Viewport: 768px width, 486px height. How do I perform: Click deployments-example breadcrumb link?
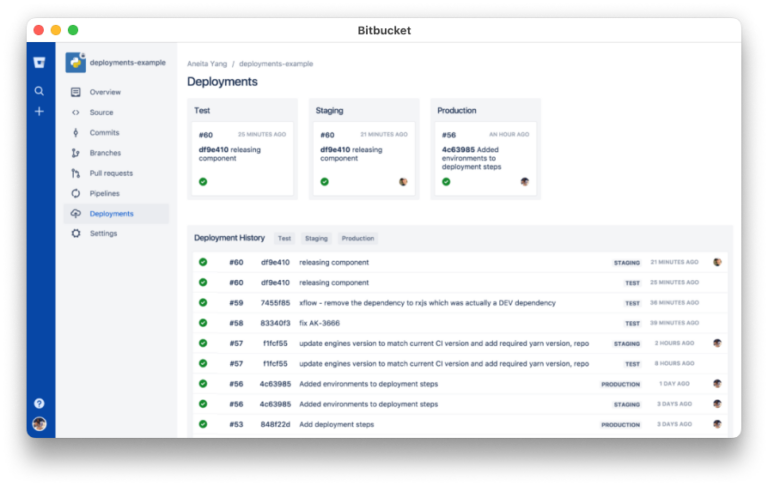click(276, 64)
